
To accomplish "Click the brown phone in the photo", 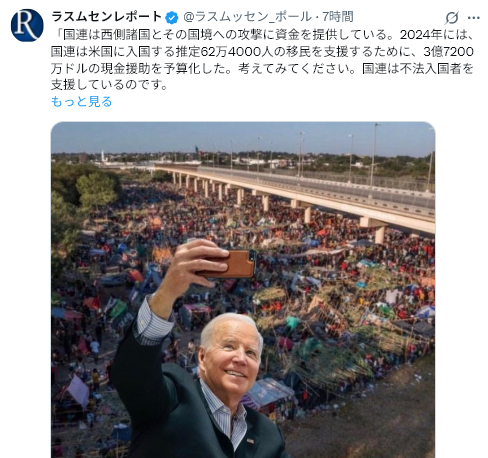I will 231,264.
